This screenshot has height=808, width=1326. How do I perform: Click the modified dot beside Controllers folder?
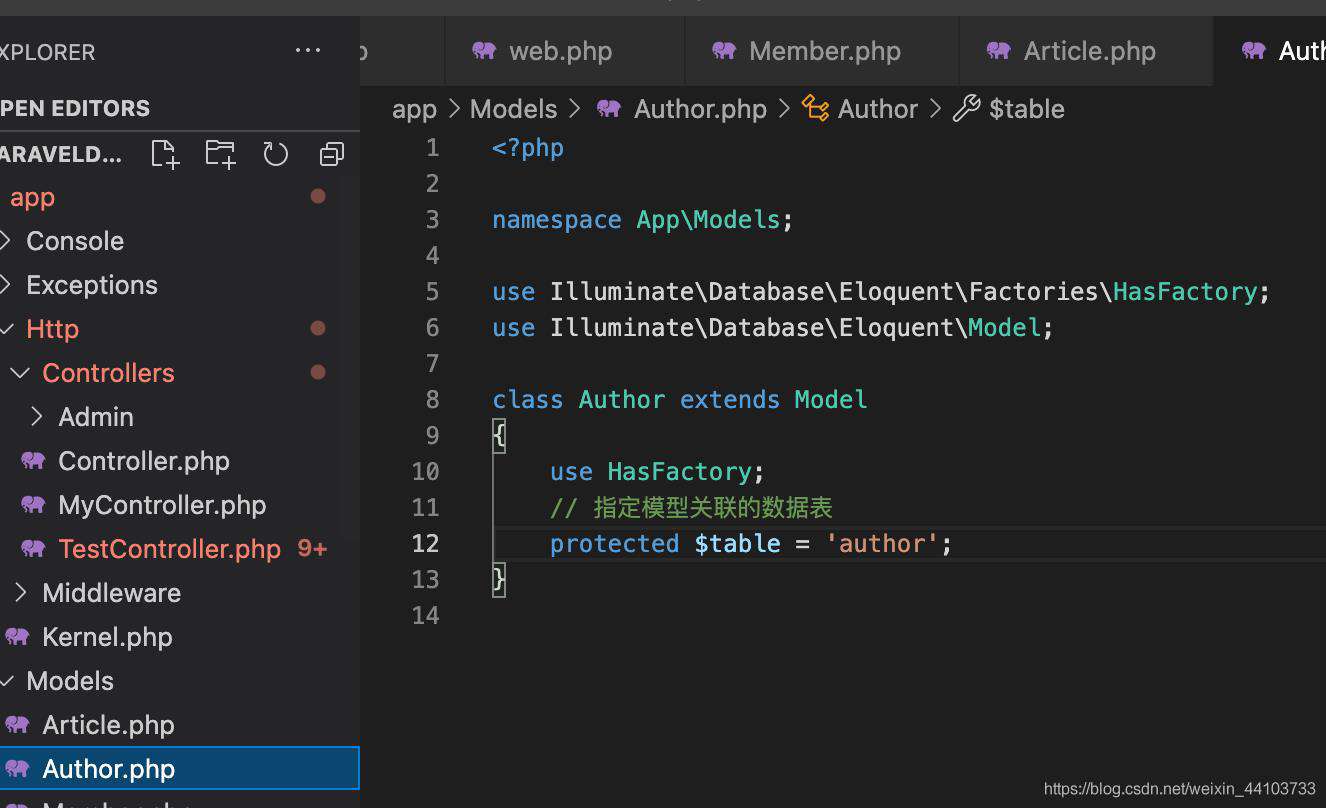click(318, 372)
